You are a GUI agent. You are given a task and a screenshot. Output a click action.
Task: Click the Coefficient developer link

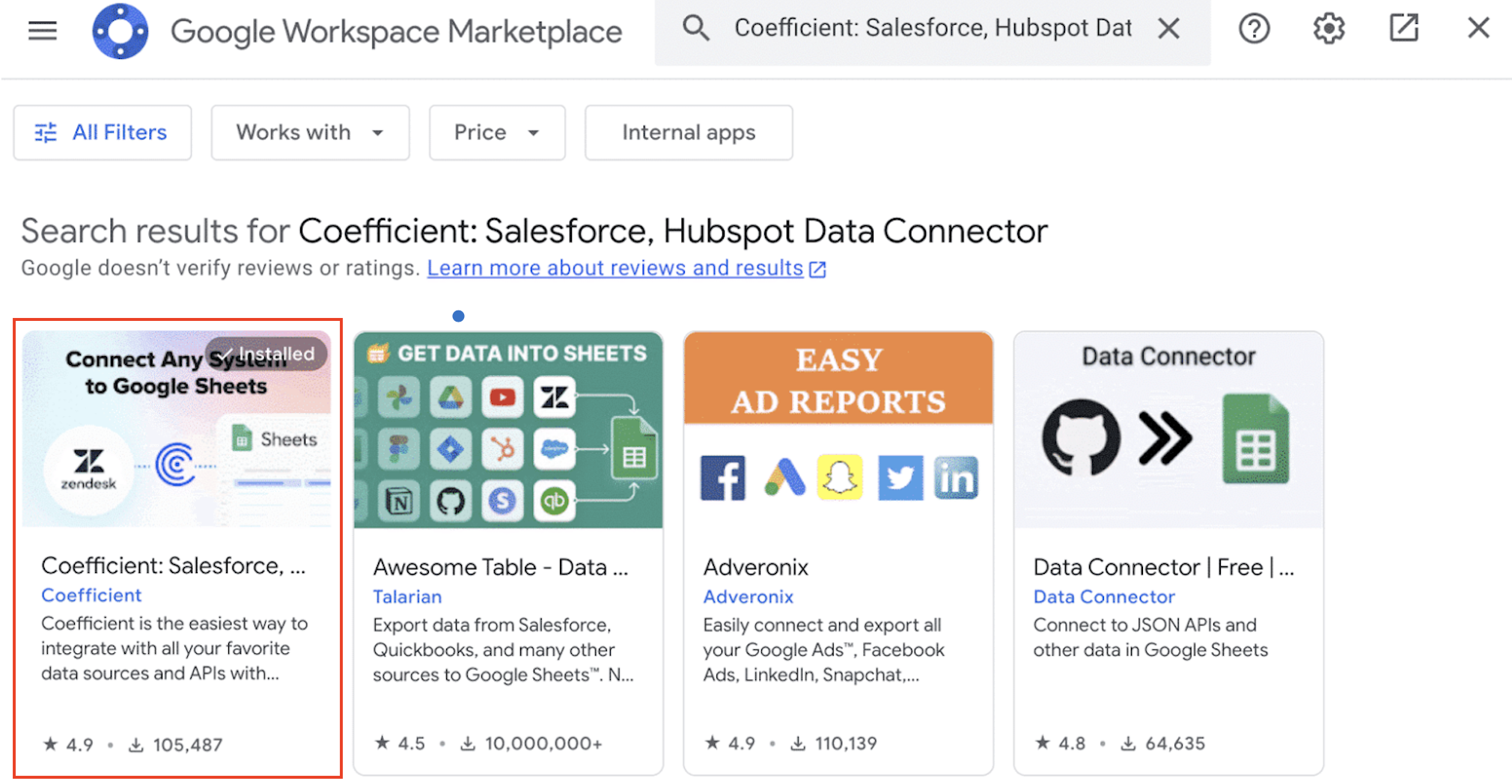[91, 595]
